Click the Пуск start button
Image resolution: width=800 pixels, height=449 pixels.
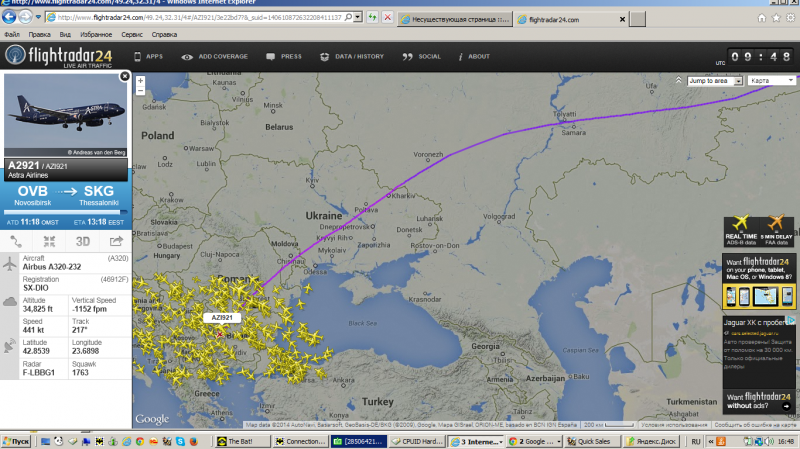click(x=16, y=441)
